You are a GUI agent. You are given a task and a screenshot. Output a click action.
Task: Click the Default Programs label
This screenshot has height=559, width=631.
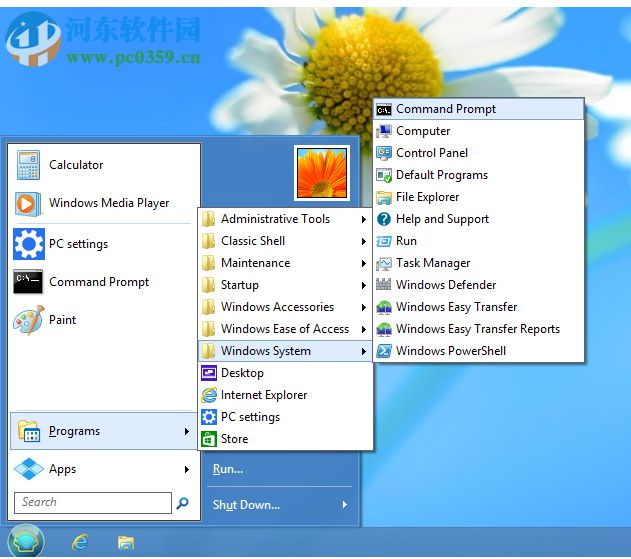coord(442,175)
